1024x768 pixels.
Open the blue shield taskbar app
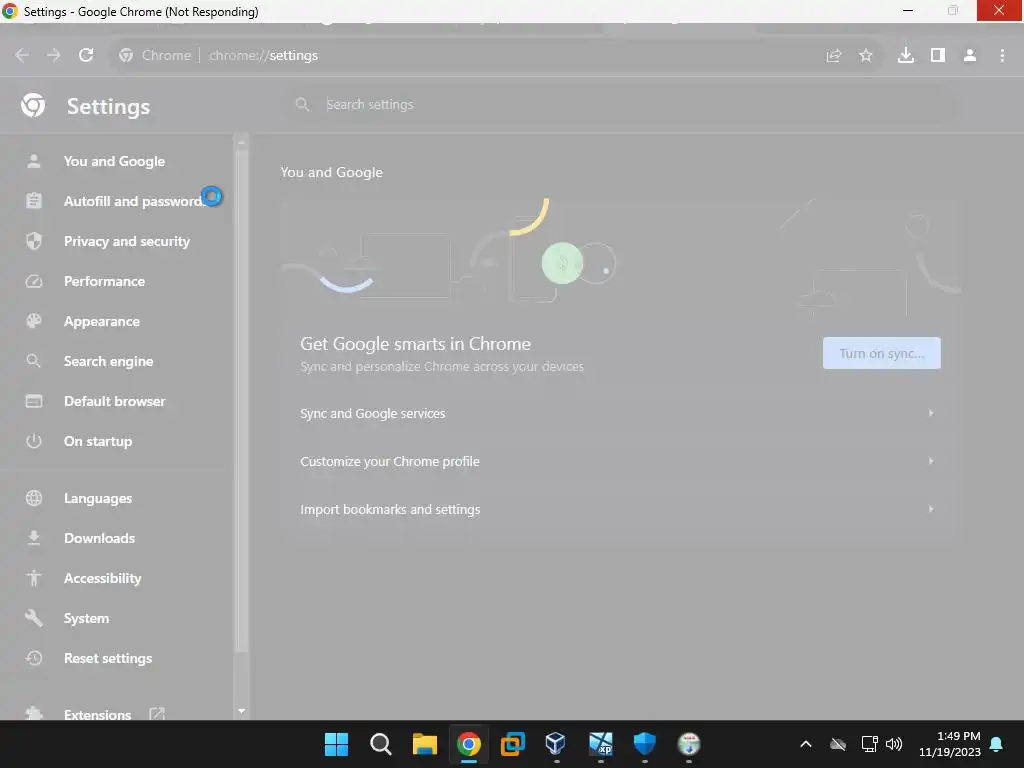[x=645, y=744]
